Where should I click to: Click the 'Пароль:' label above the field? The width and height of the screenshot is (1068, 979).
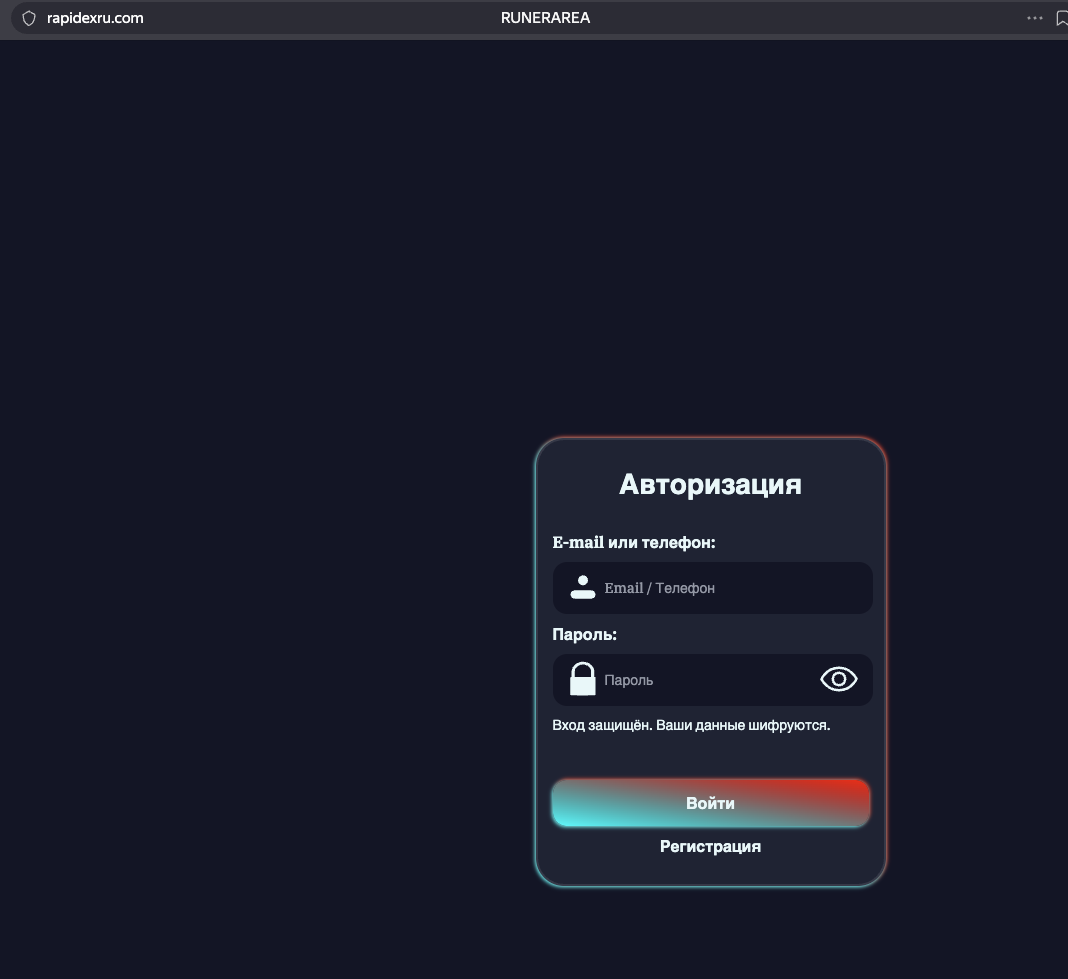[584, 635]
